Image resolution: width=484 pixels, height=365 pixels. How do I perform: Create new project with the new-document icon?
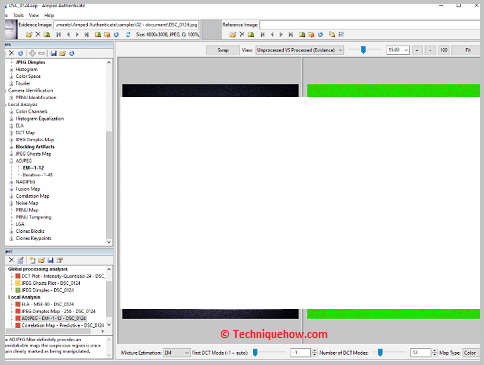[32, 260]
